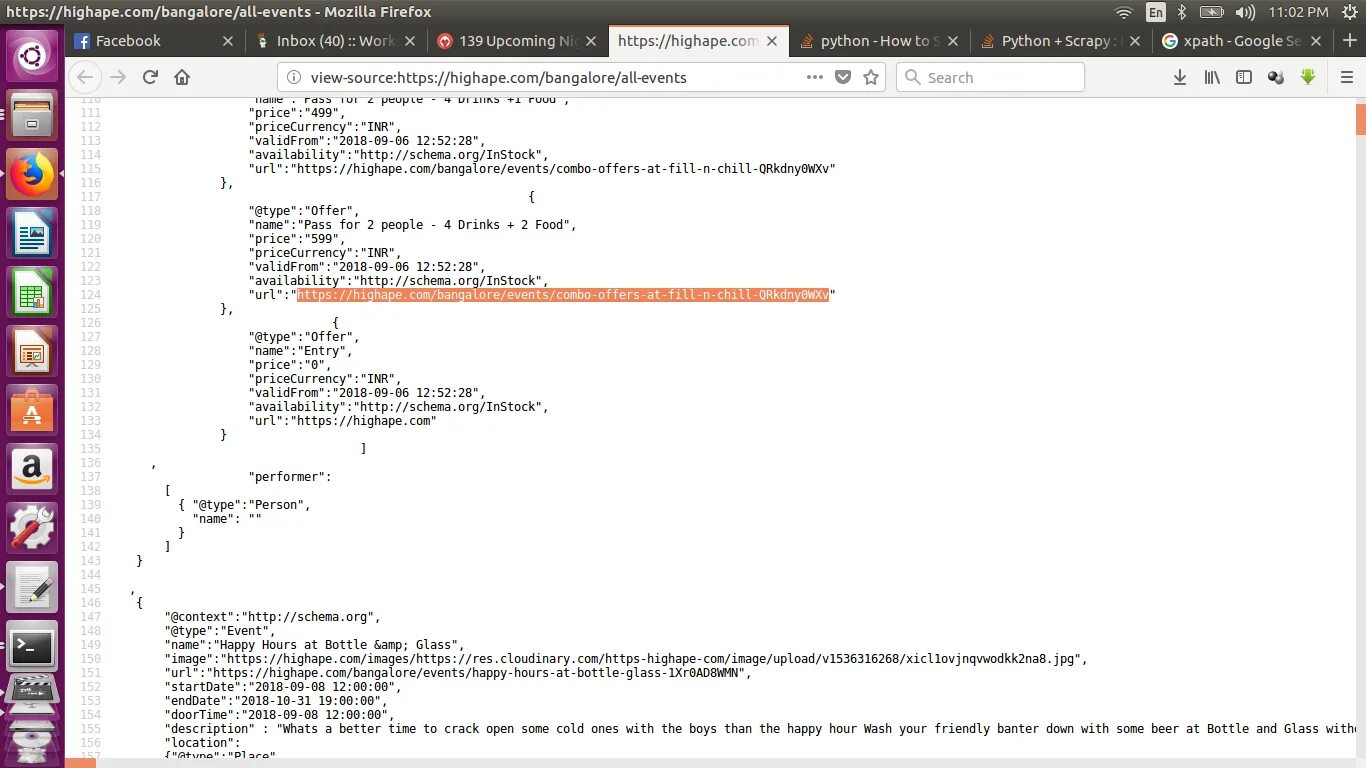Click the Search input box

990,77
